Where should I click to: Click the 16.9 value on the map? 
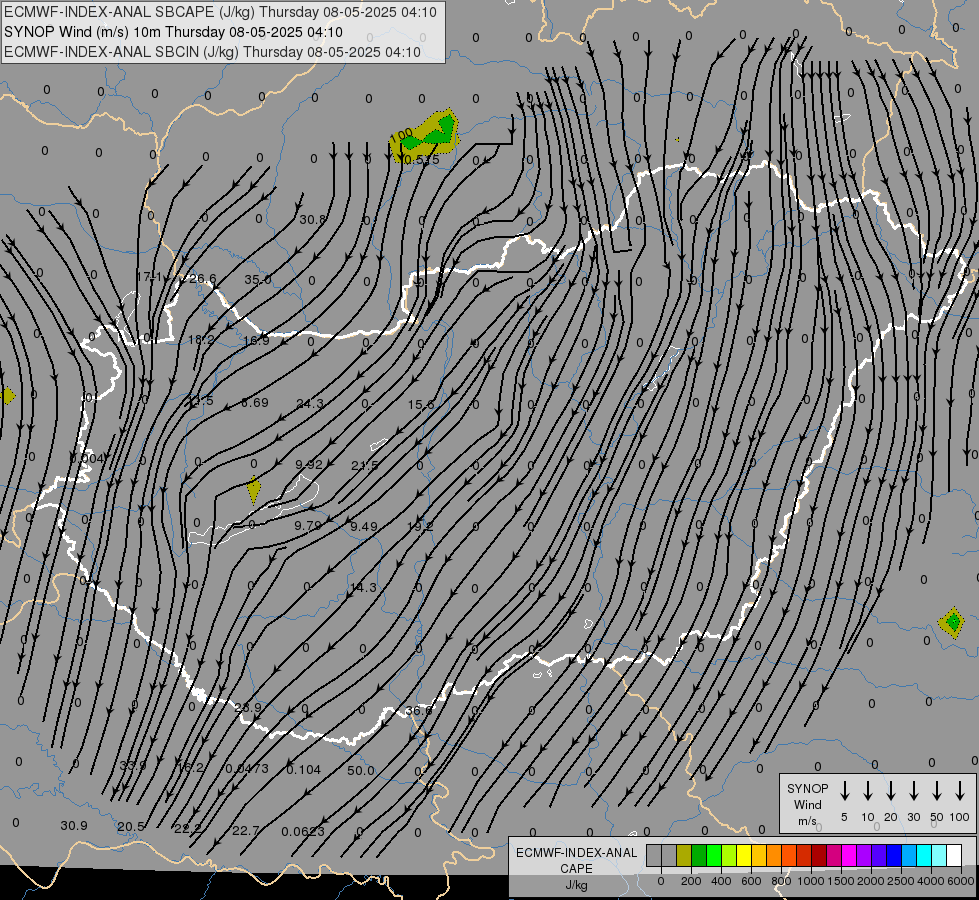(x=256, y=340)
